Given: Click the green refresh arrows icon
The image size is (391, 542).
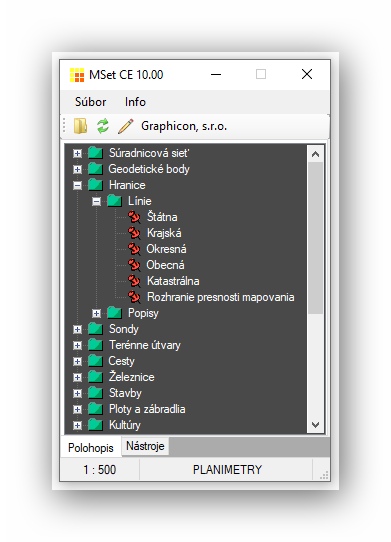Looking at the screenshot, I should 103,126.
